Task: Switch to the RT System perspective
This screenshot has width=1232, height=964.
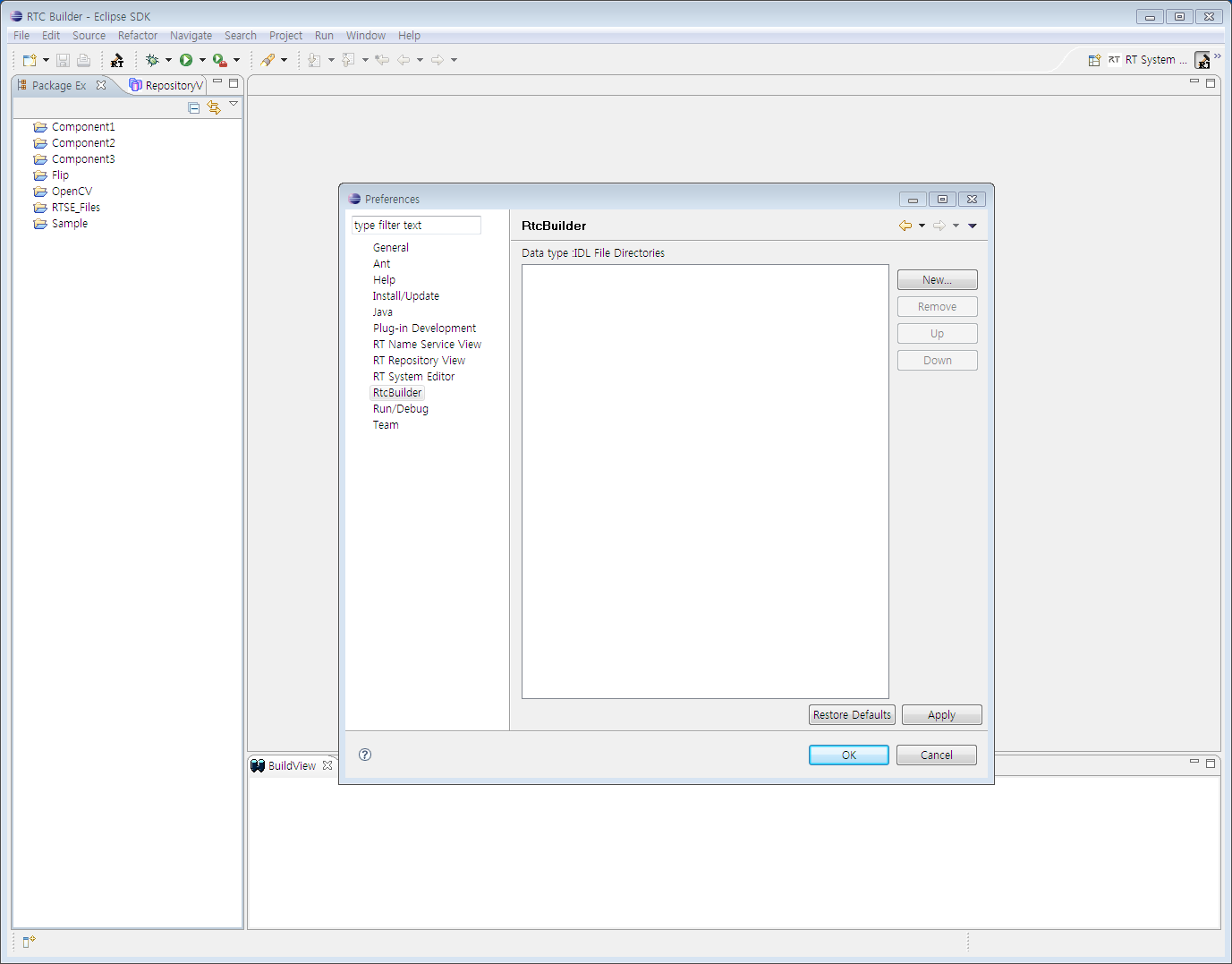Action: coord(1147,60)
